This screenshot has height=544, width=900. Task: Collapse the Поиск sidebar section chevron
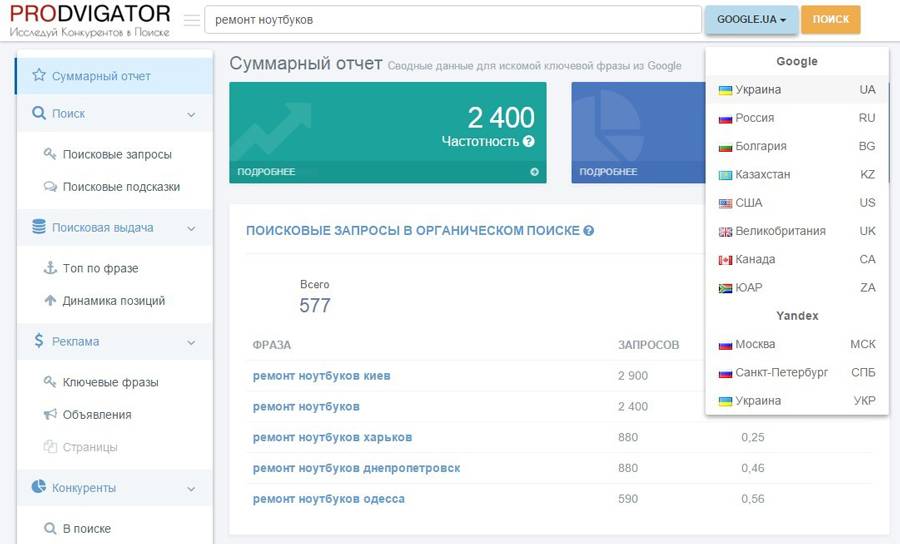[191, 115]
